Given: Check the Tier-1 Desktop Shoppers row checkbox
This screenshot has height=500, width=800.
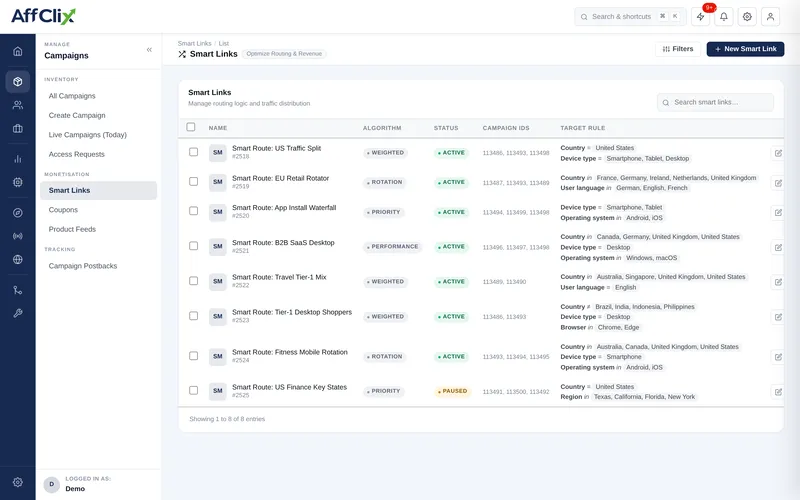Looking at the screenshot, I should [x=193, y=316].
